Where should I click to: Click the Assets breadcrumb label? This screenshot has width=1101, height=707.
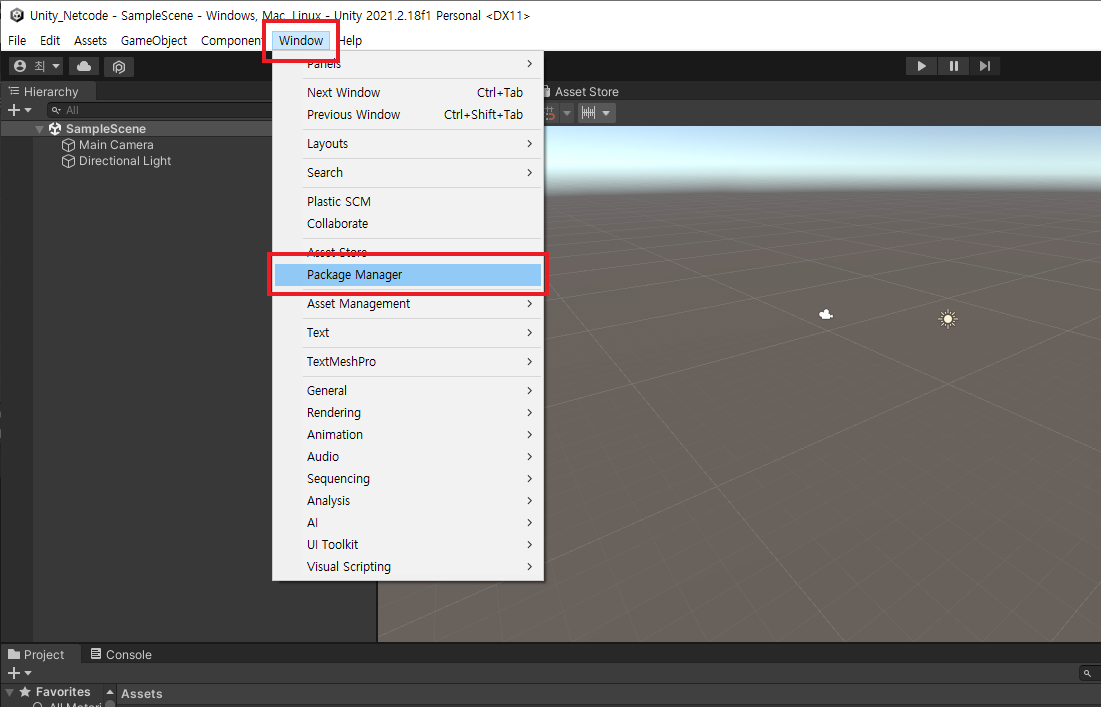[x=141, y=694]
